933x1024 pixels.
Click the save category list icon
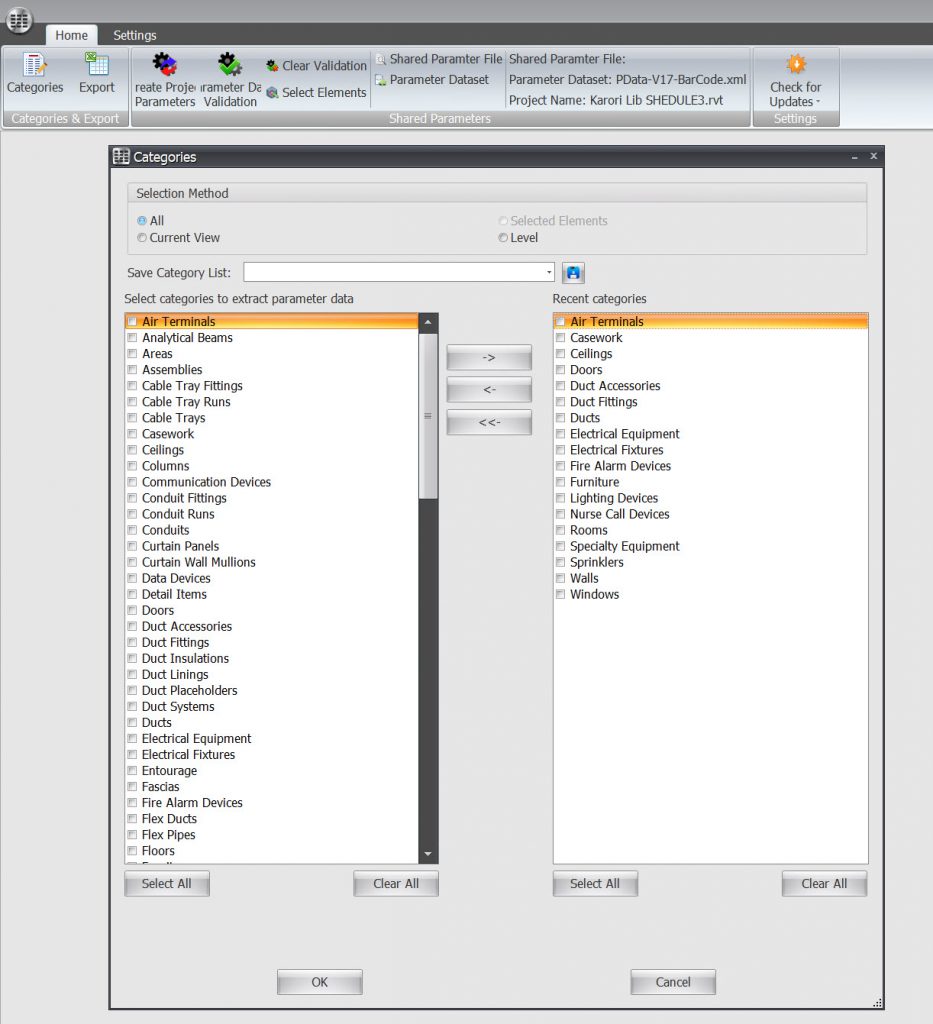point(573,273)
